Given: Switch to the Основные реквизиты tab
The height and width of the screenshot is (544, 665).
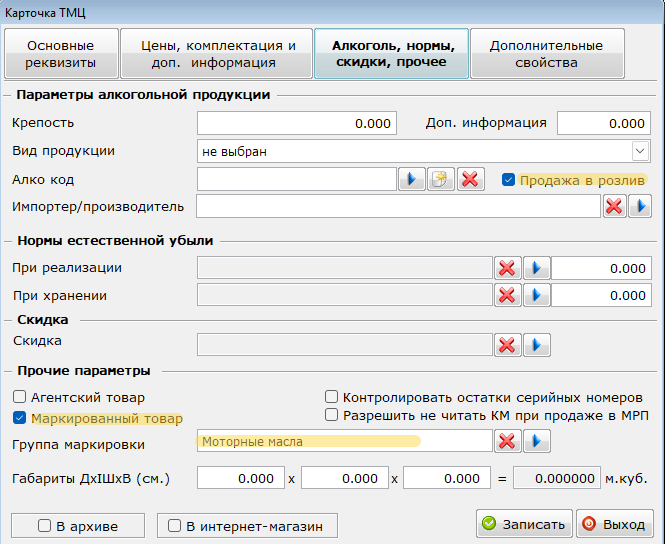Looking at the screenshot, I should [61, 53].
